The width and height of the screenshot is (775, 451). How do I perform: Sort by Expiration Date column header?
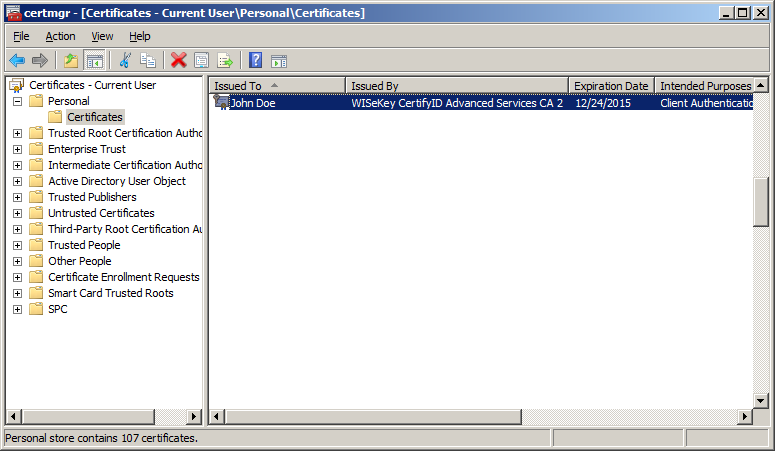click(x=610, y=86)
